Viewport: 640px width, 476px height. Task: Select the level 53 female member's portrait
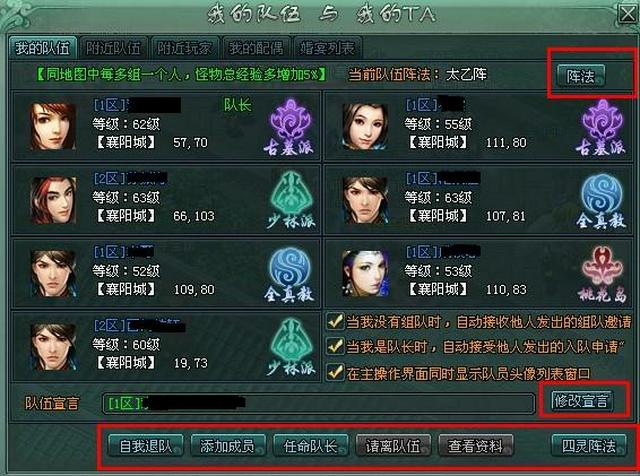click(365, 273)
